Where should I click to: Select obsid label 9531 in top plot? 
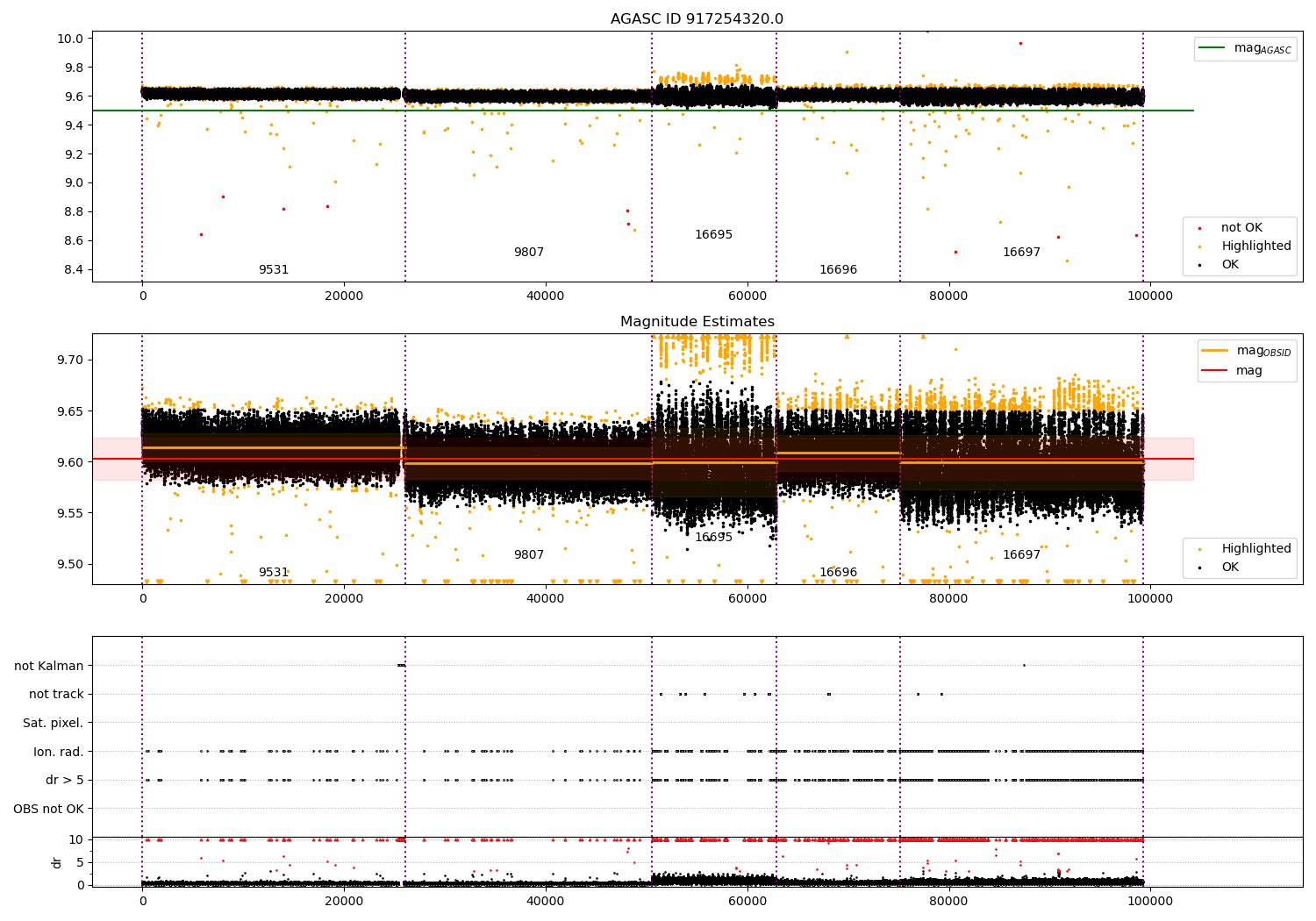[x=274, y=270]
